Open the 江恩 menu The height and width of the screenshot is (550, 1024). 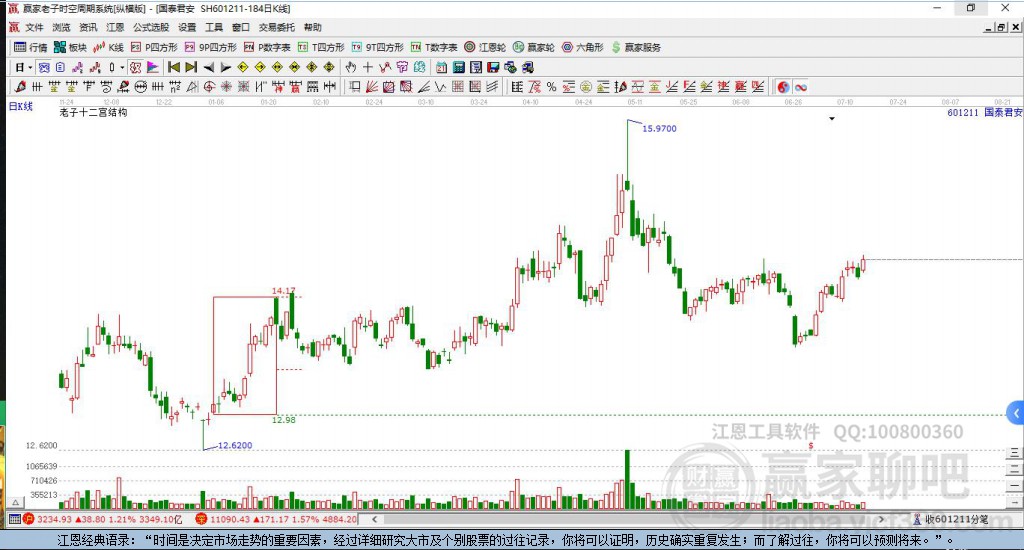[x=115, y=27]
